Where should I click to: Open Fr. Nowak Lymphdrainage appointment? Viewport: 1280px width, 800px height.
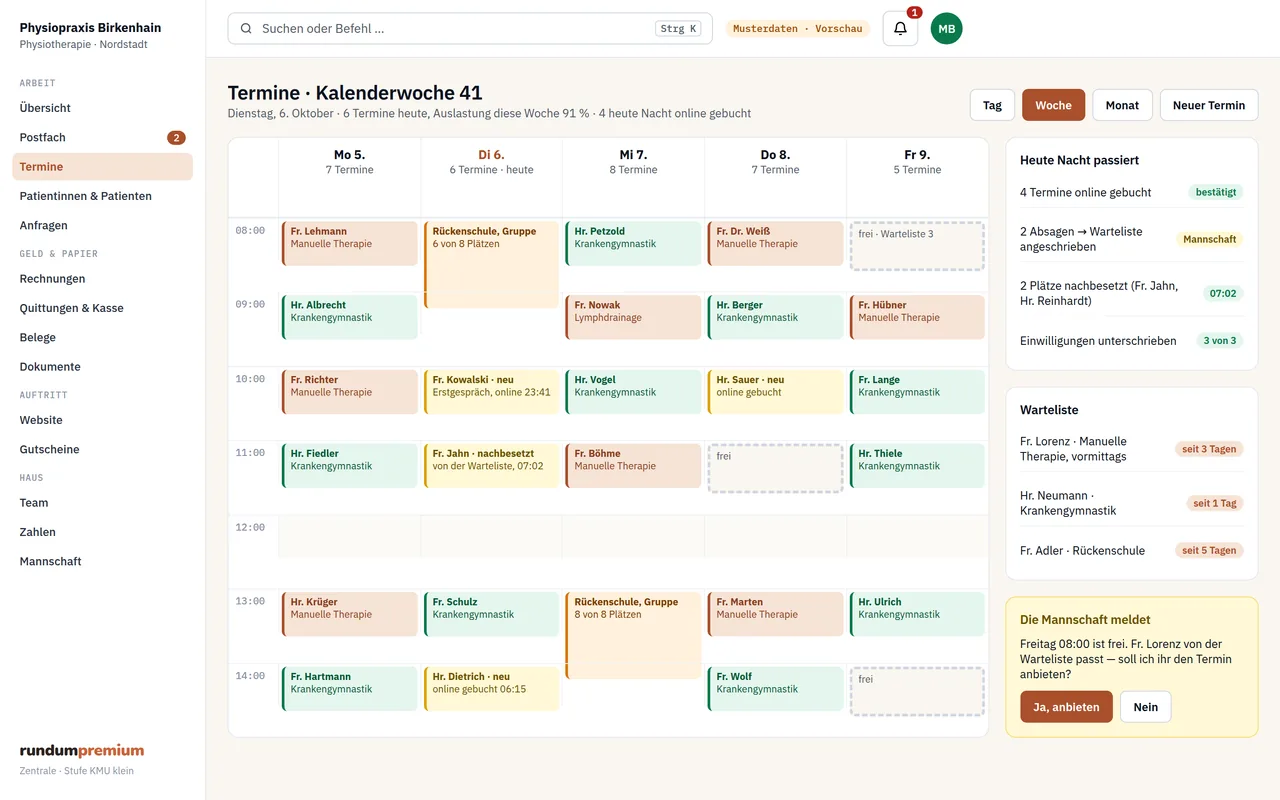click(633, 318)
